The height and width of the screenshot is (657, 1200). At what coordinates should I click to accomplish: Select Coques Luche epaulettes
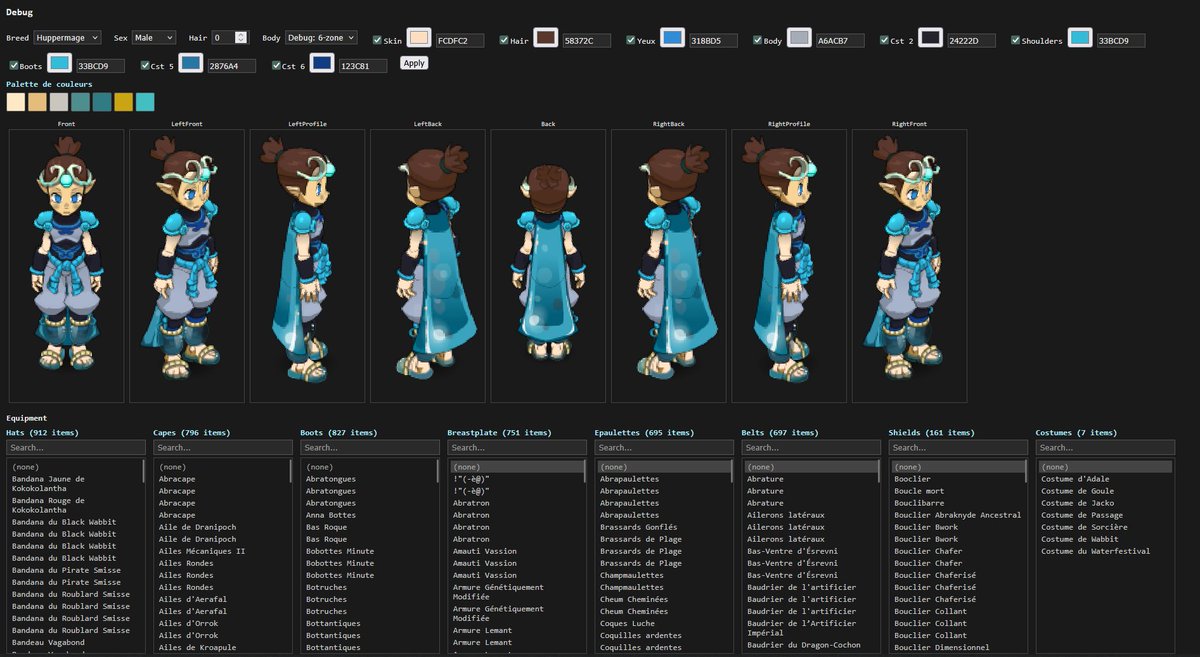663,623
